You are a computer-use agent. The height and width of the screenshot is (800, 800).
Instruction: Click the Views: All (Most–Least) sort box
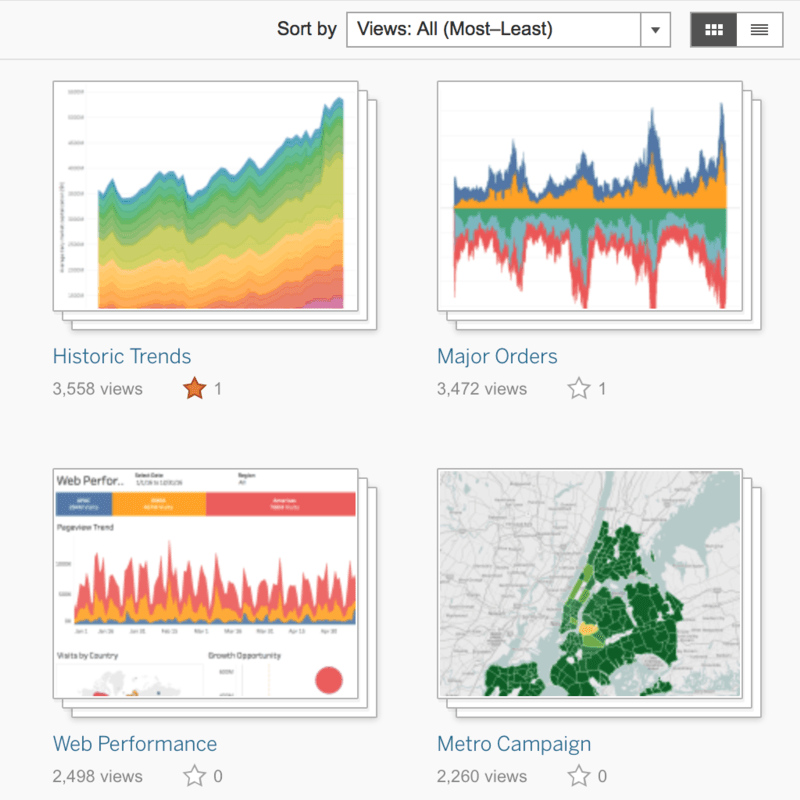[493, 30]
